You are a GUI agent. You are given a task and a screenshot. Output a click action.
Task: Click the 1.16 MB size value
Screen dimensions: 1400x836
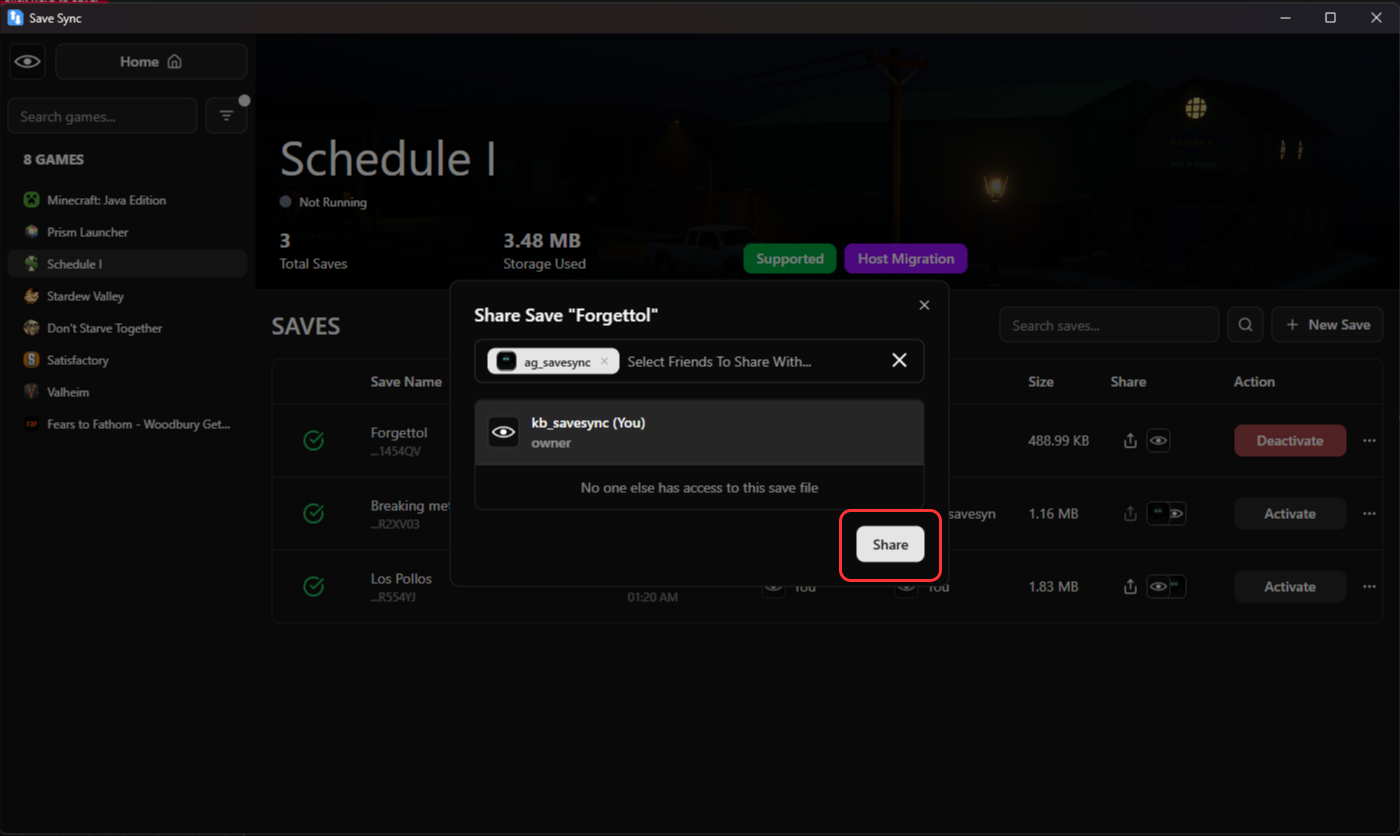tap(1053, 513)
